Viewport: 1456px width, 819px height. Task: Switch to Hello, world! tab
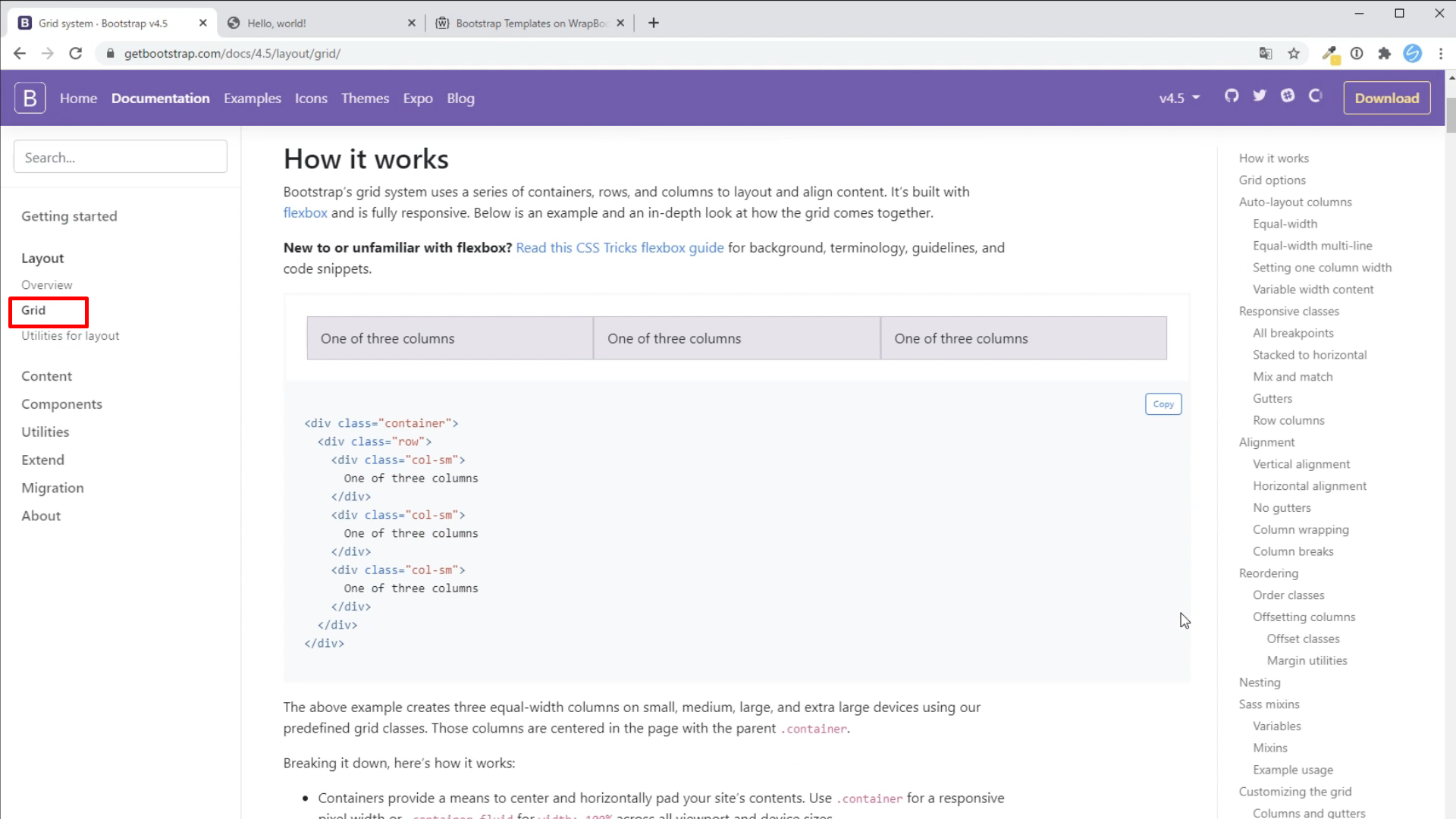pos(321,23)
